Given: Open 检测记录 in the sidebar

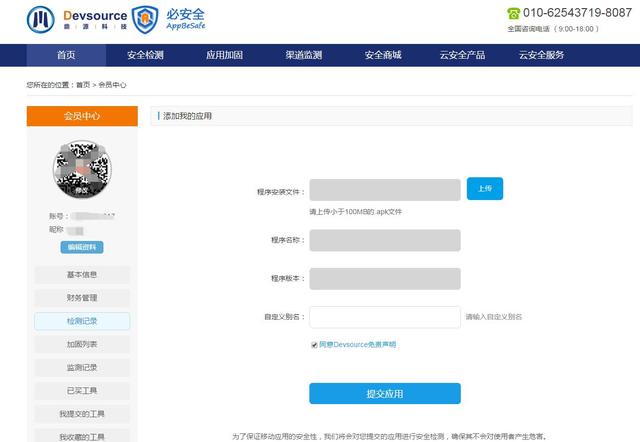Looking at the screenshot, I should 82,321.
